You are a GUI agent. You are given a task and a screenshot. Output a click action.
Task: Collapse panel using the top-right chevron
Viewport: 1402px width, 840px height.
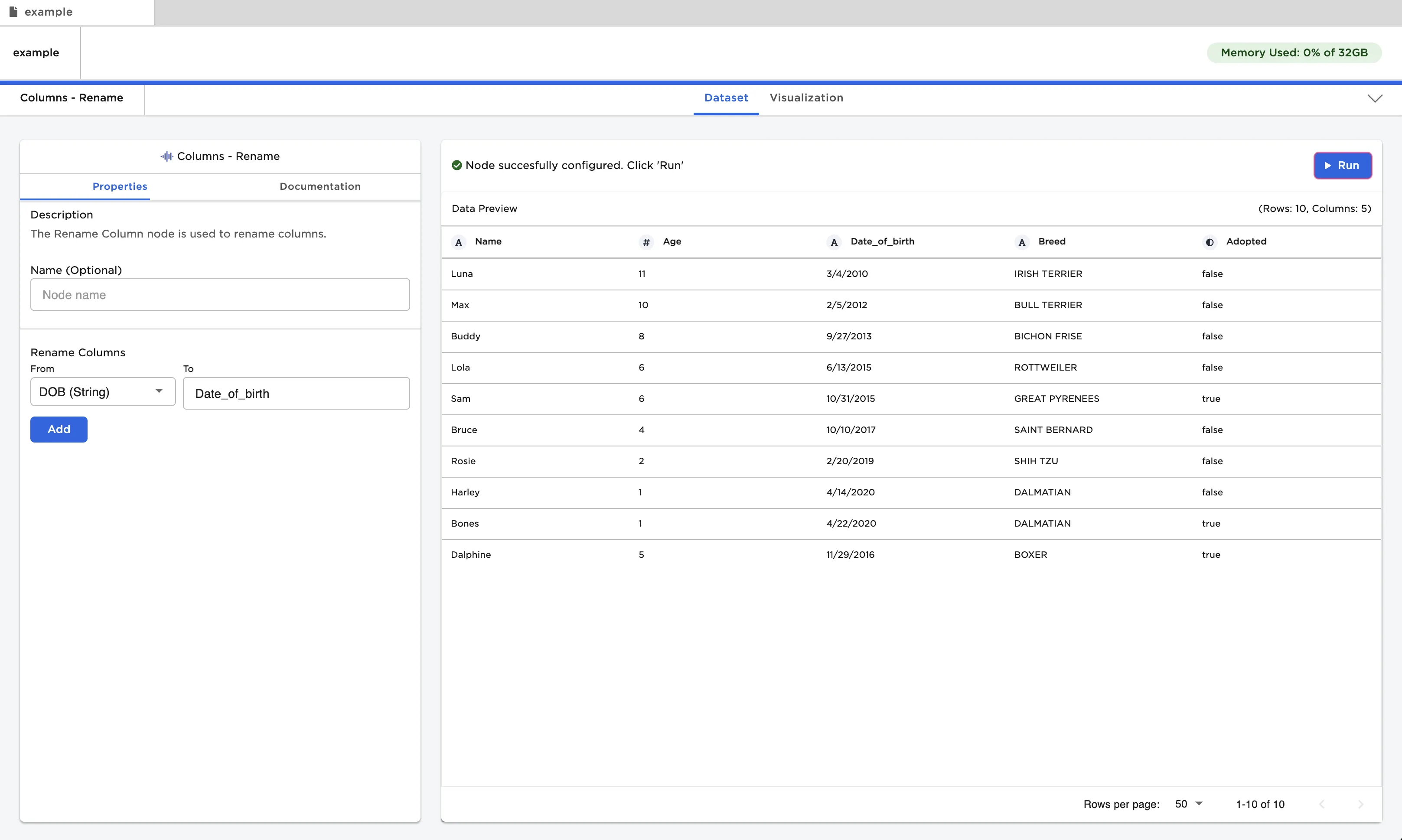coord(1375,98)
